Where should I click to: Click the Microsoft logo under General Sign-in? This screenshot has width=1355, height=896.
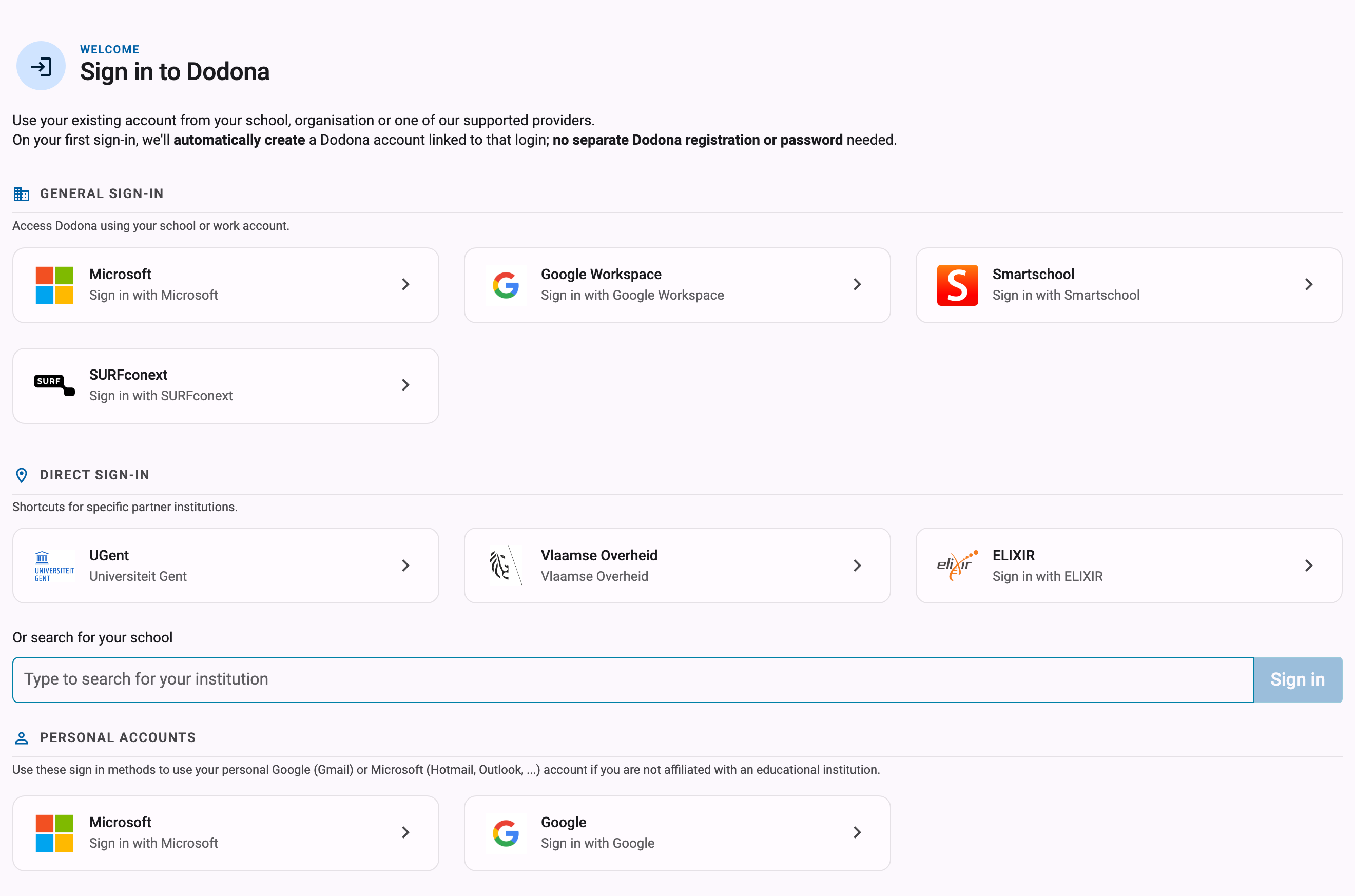click(x=54, y=285)
